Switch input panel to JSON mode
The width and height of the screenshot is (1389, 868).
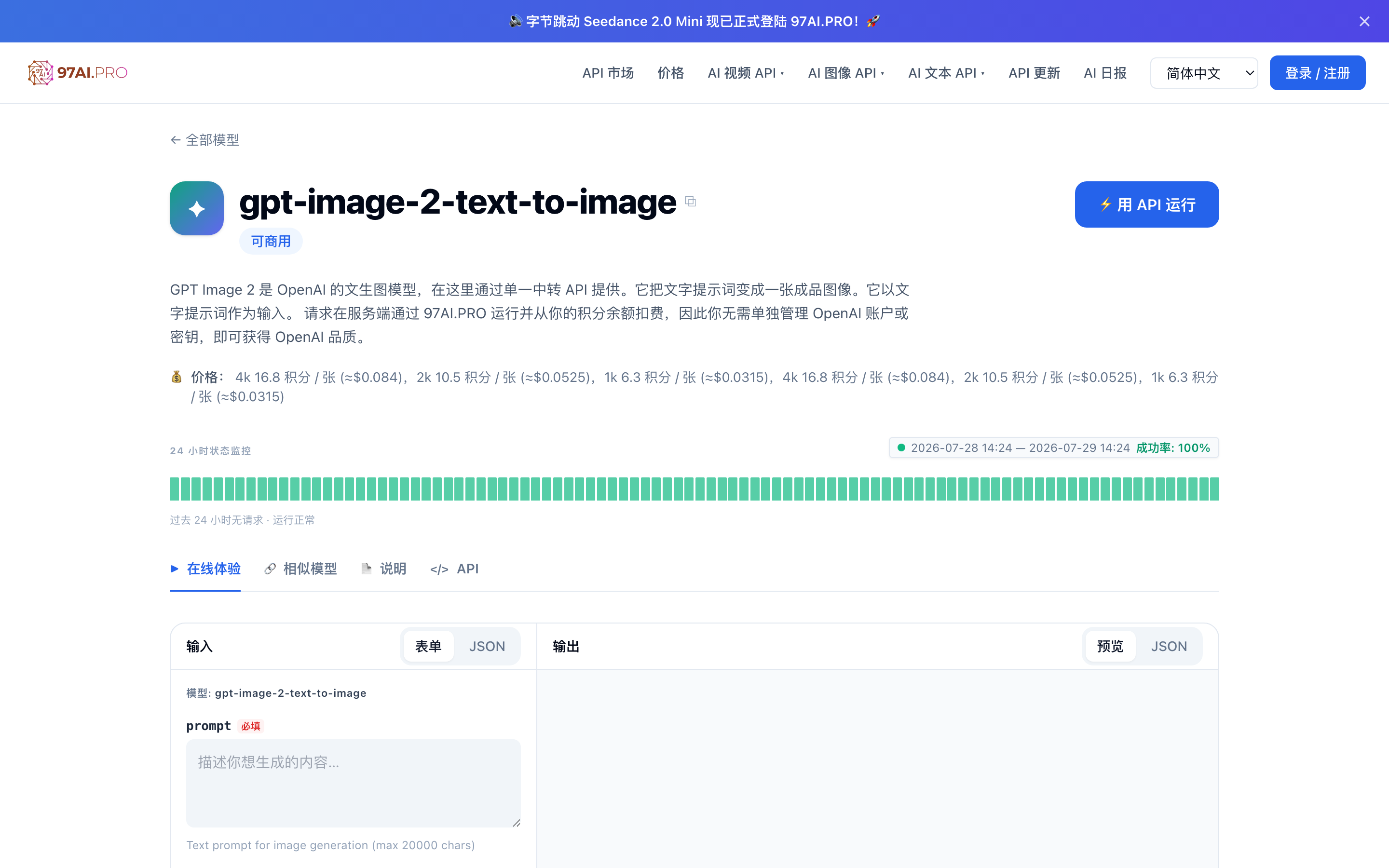point(487,646)
